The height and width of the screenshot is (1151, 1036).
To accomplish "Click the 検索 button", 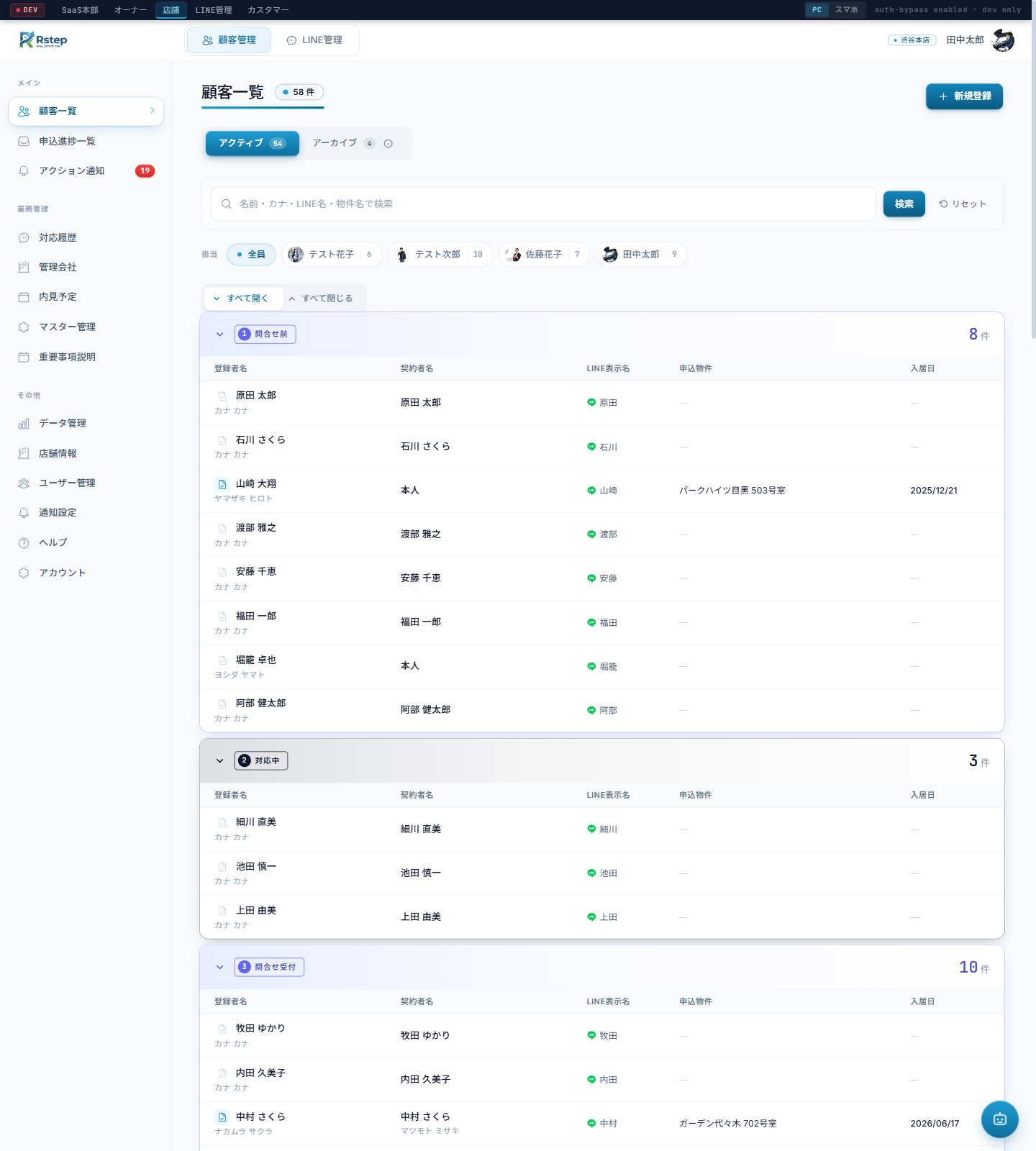I will point(904,204).
